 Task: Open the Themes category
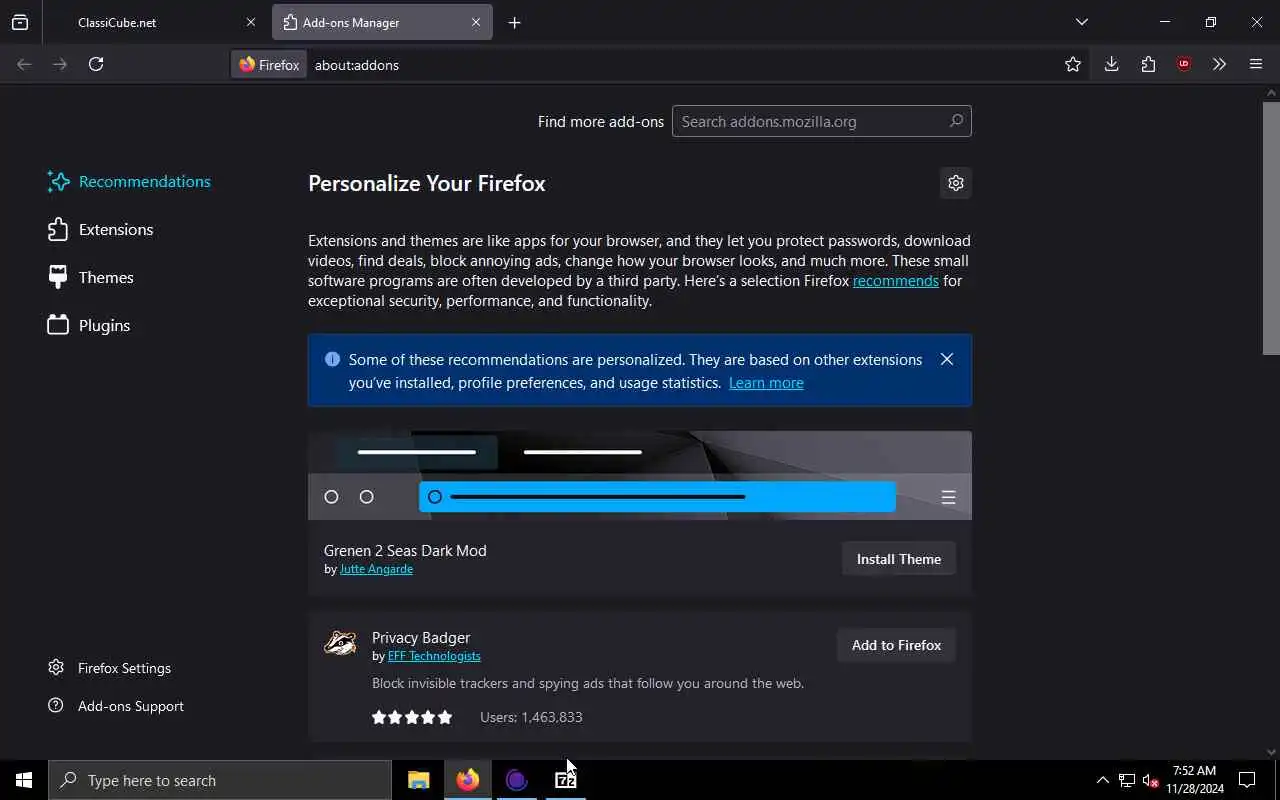coord(91,277)
